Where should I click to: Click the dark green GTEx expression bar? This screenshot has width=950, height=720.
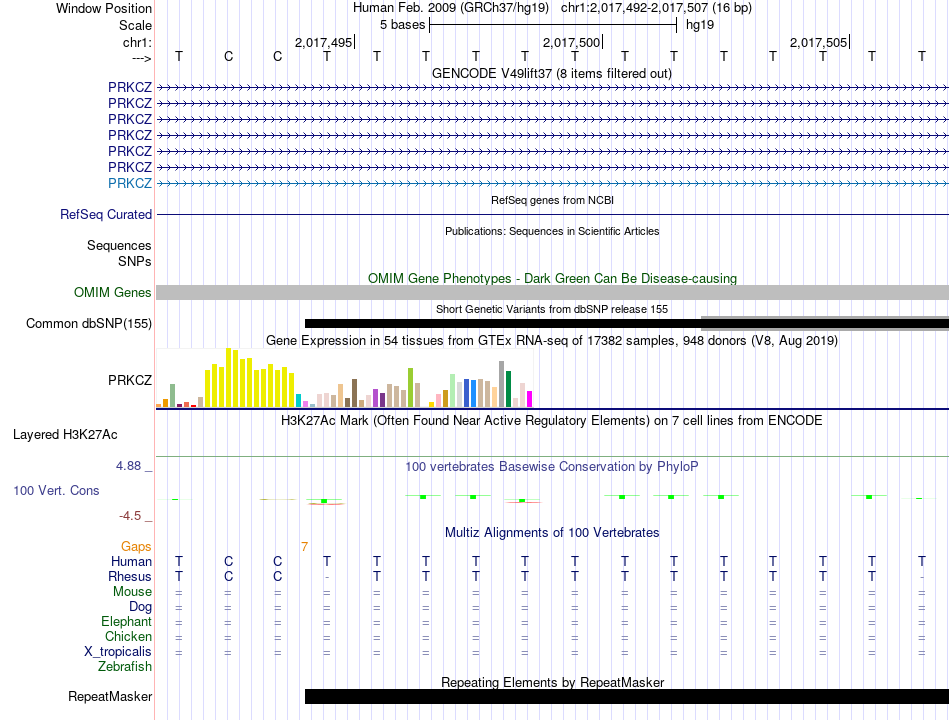click(x=509, y=388)
